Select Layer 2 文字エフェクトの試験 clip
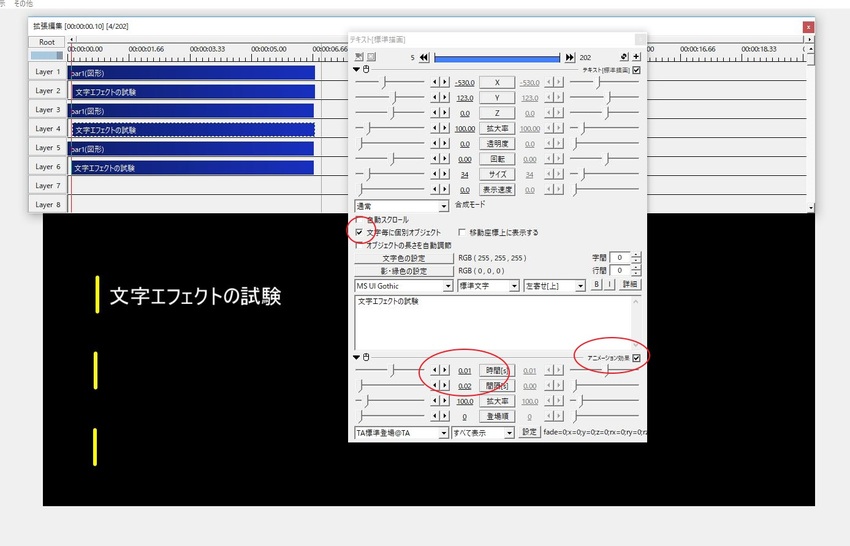Image resolution: width=850 pixels, height=546 pixels. tap(194, 92)
